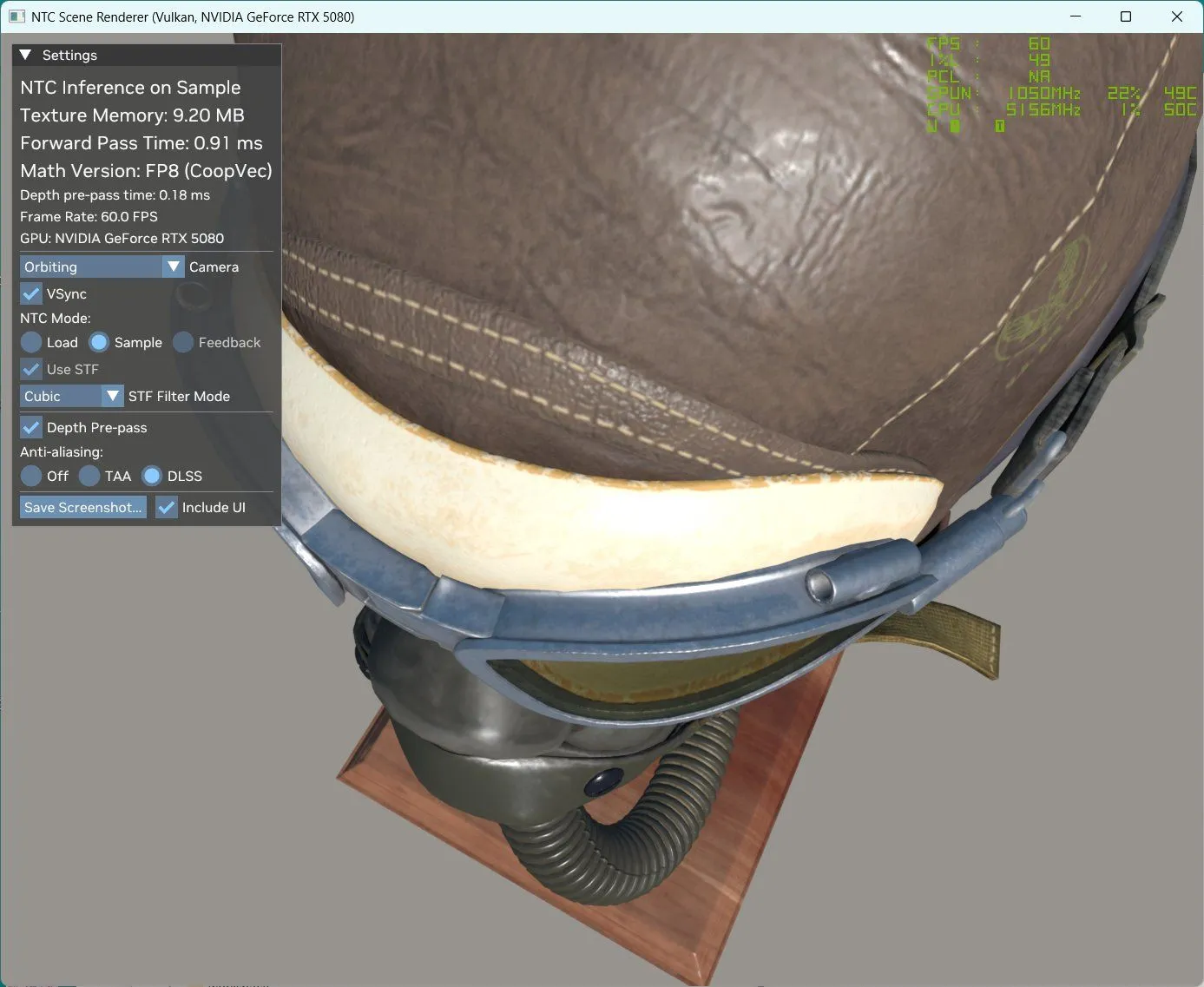Minimize the NTC Scene Renderer window
This screenshot has height=987, width=1204.
[1076, 16]
